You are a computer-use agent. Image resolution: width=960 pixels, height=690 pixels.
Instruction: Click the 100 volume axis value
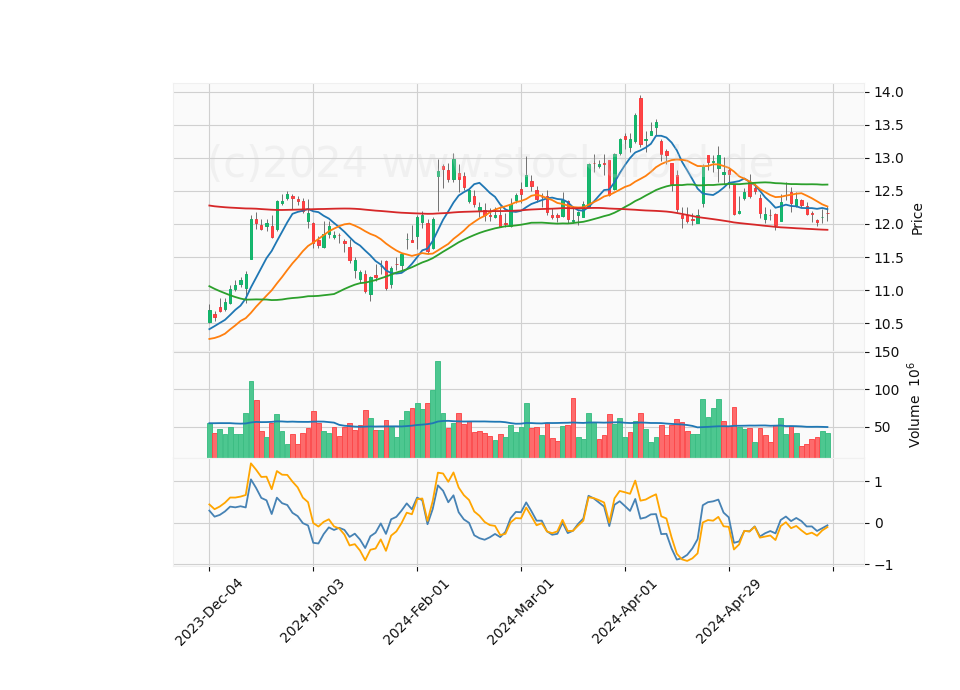887,390
